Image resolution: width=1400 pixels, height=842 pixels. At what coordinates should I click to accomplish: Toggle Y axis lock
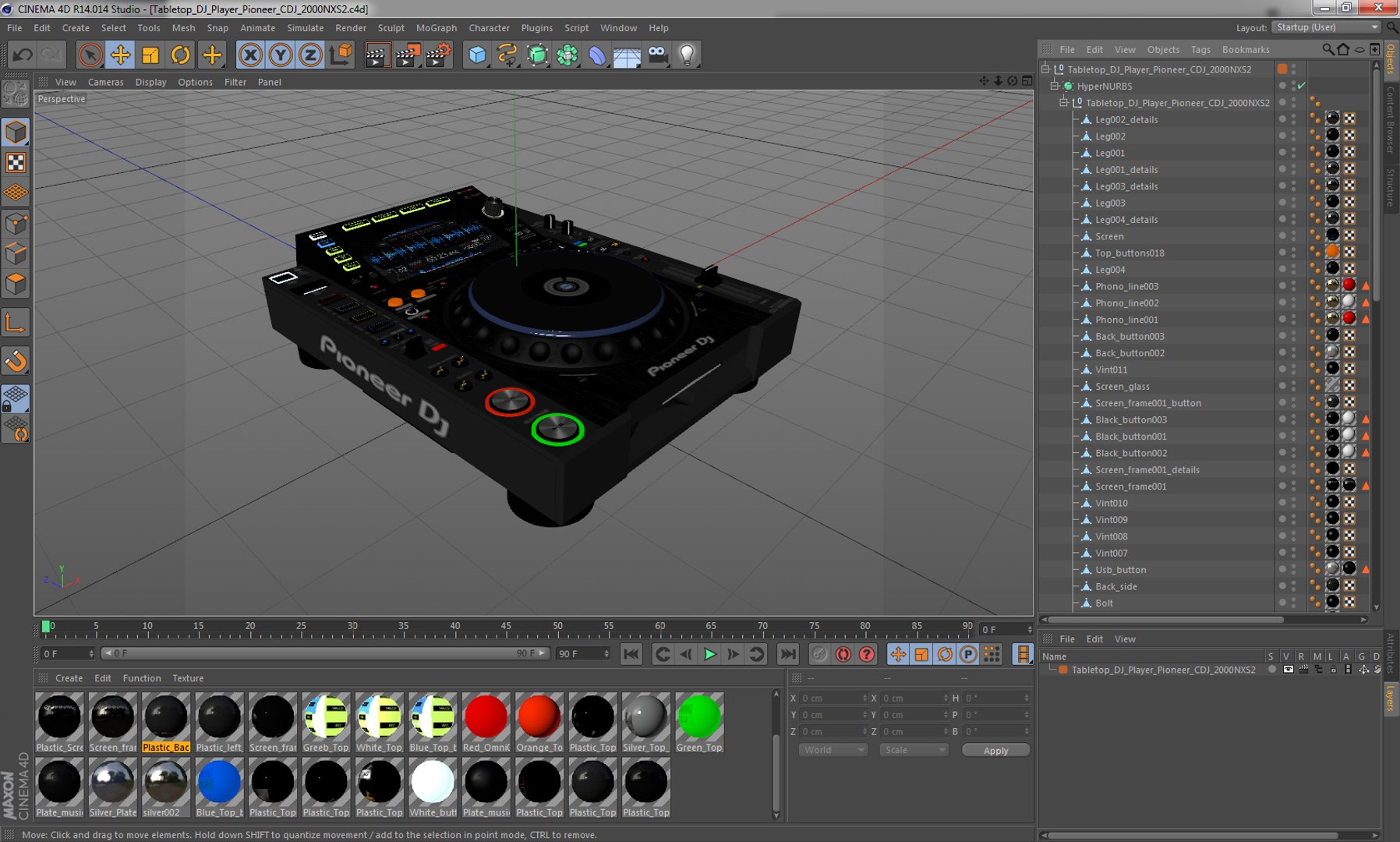coord(281,55)
